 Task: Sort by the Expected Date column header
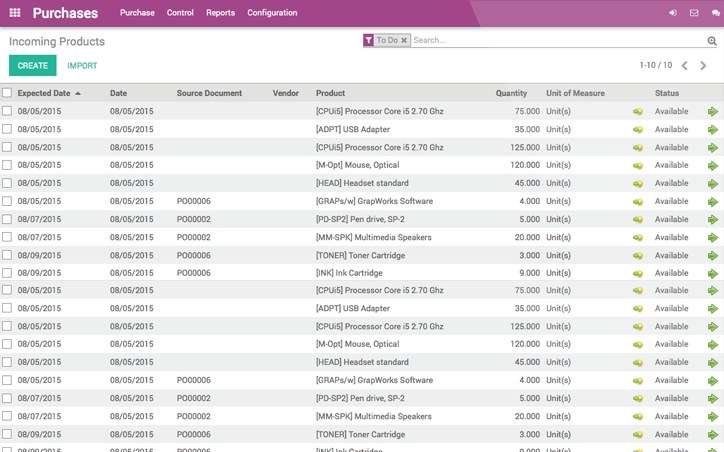(x=44, y=93)
